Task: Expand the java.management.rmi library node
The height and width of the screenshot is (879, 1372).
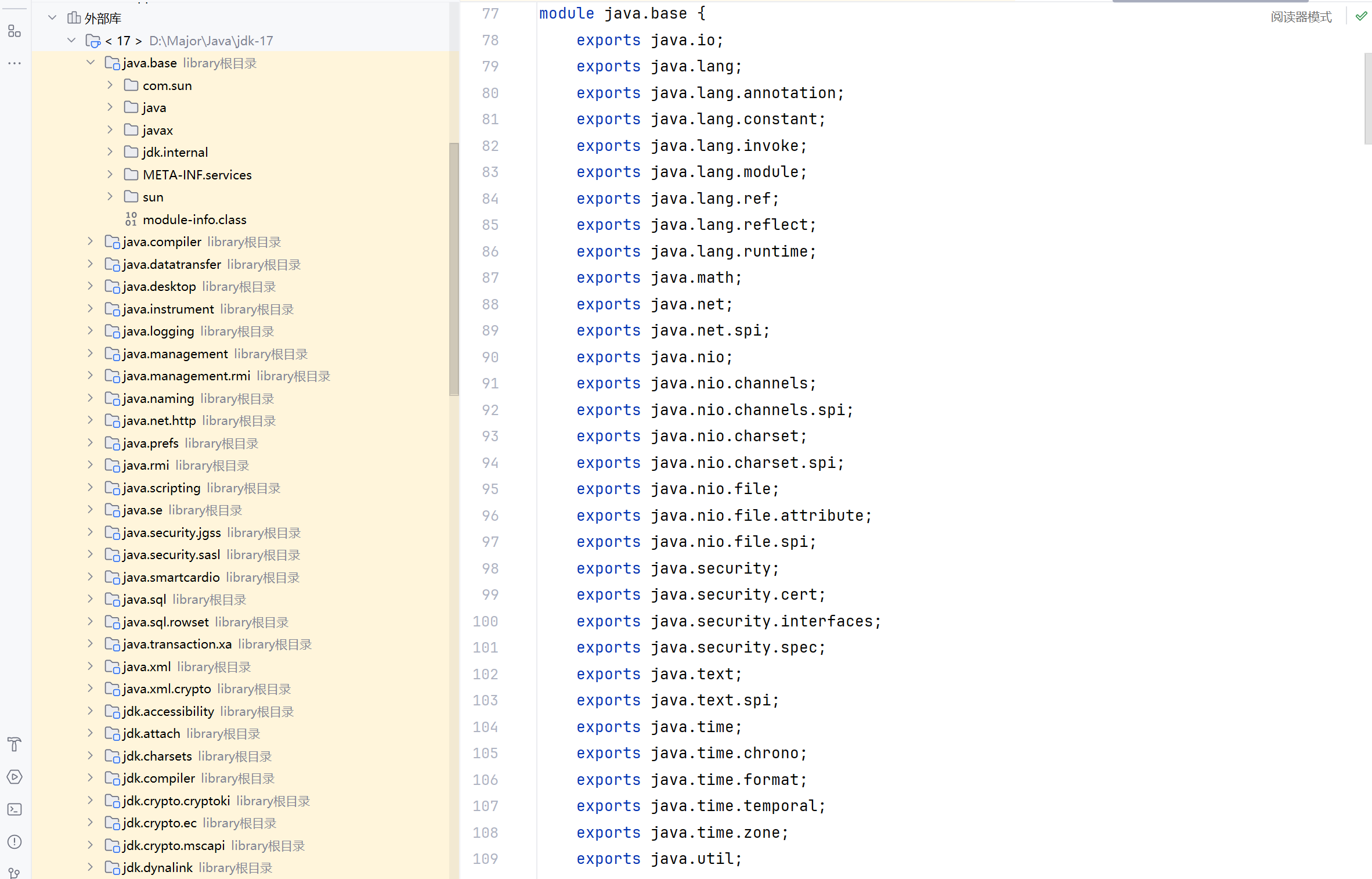Action: (91, 376)
